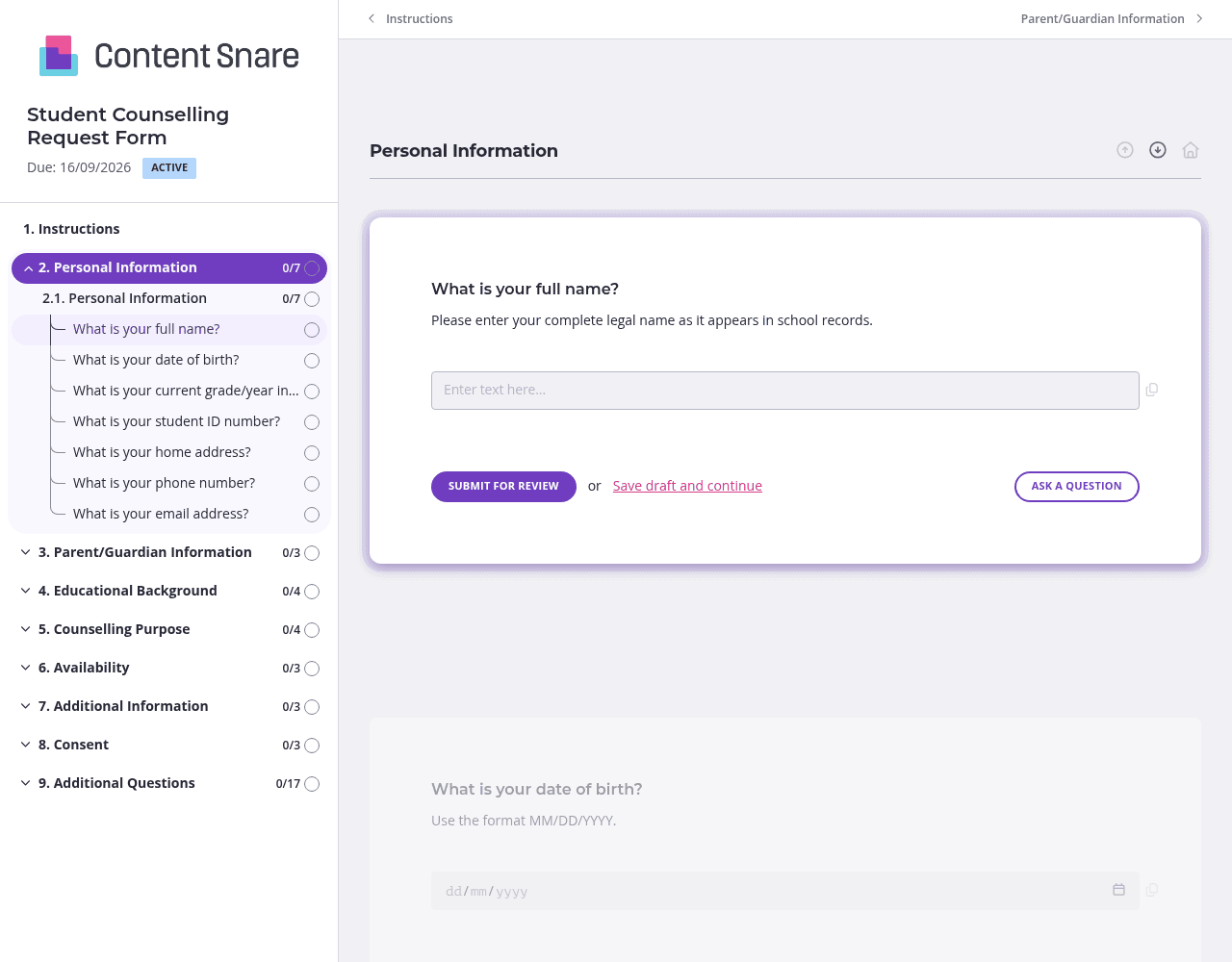Collapse the 2. Personal Information section
1232x962 pixels.
29,268
